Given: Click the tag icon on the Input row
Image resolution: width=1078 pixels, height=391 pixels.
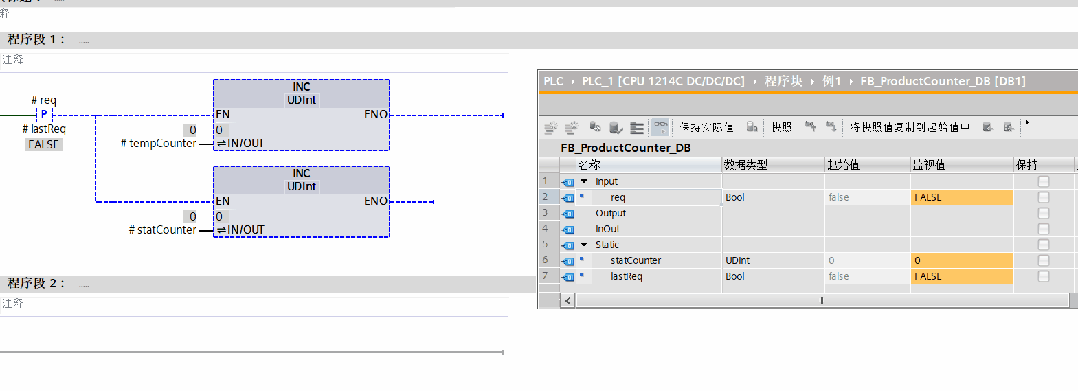Looking at the screenshot, I should (x=568, y=182).
